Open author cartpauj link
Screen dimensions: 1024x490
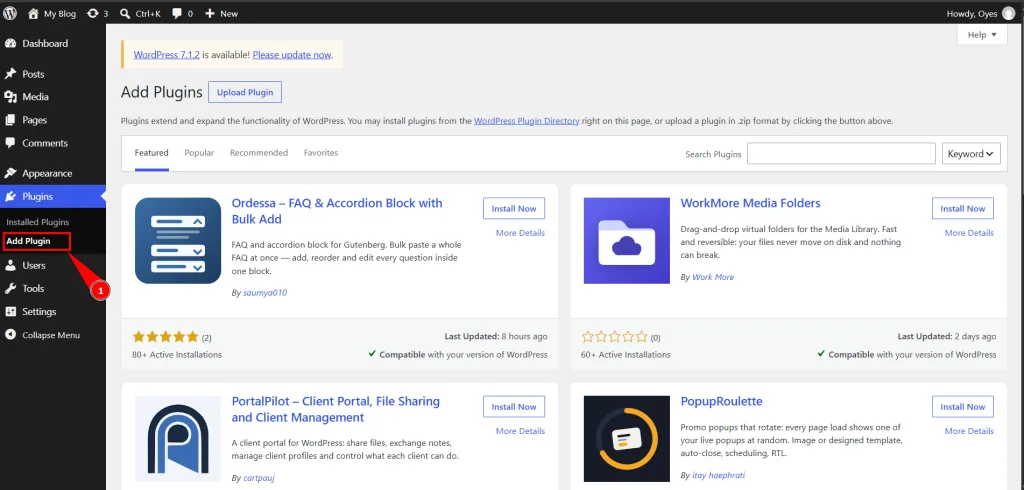tap(259, 478)
